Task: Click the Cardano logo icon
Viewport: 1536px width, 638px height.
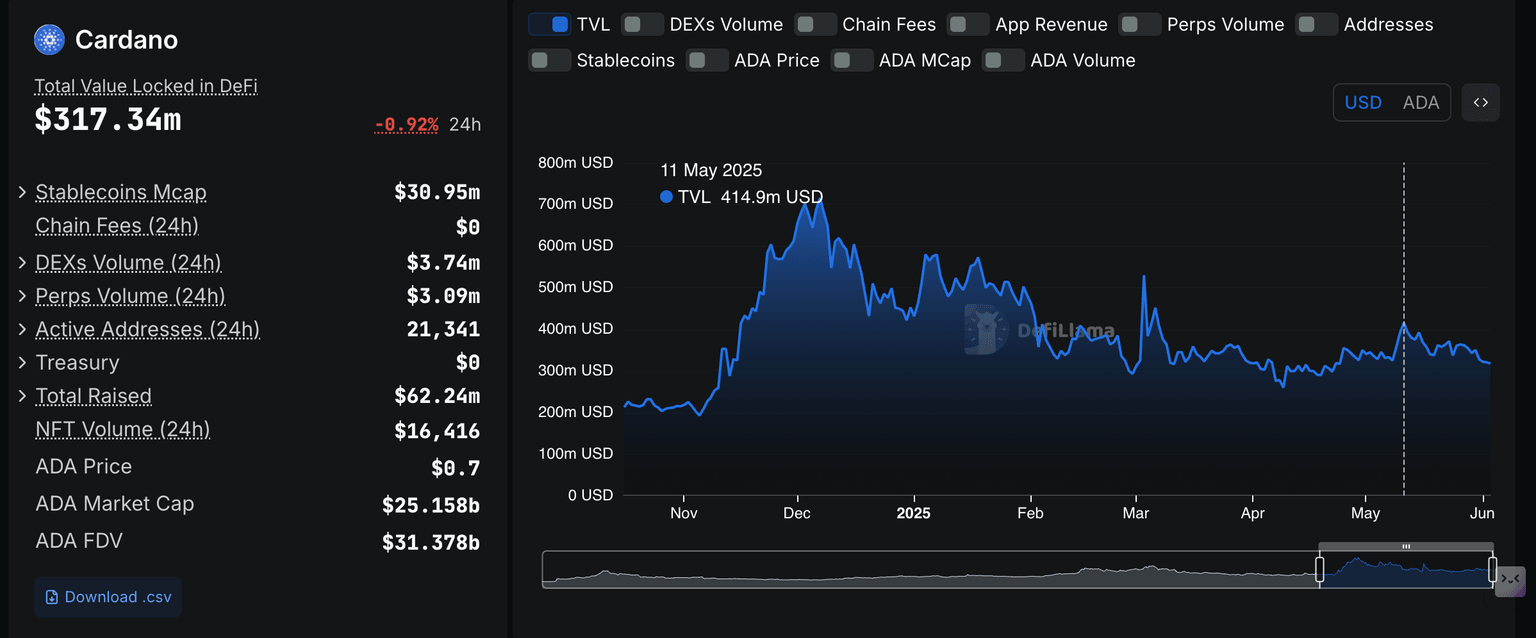Action: (x=49, y=40)
